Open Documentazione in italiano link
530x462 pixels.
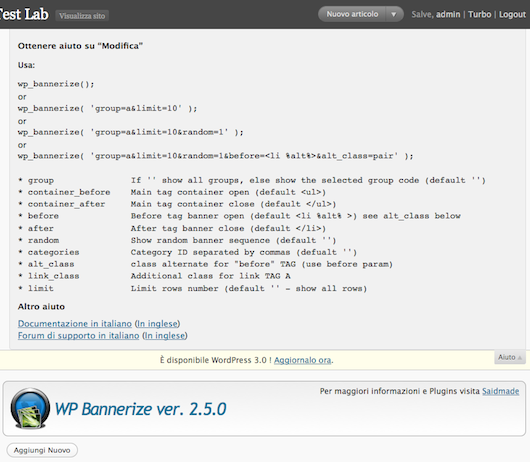point(75,323)
